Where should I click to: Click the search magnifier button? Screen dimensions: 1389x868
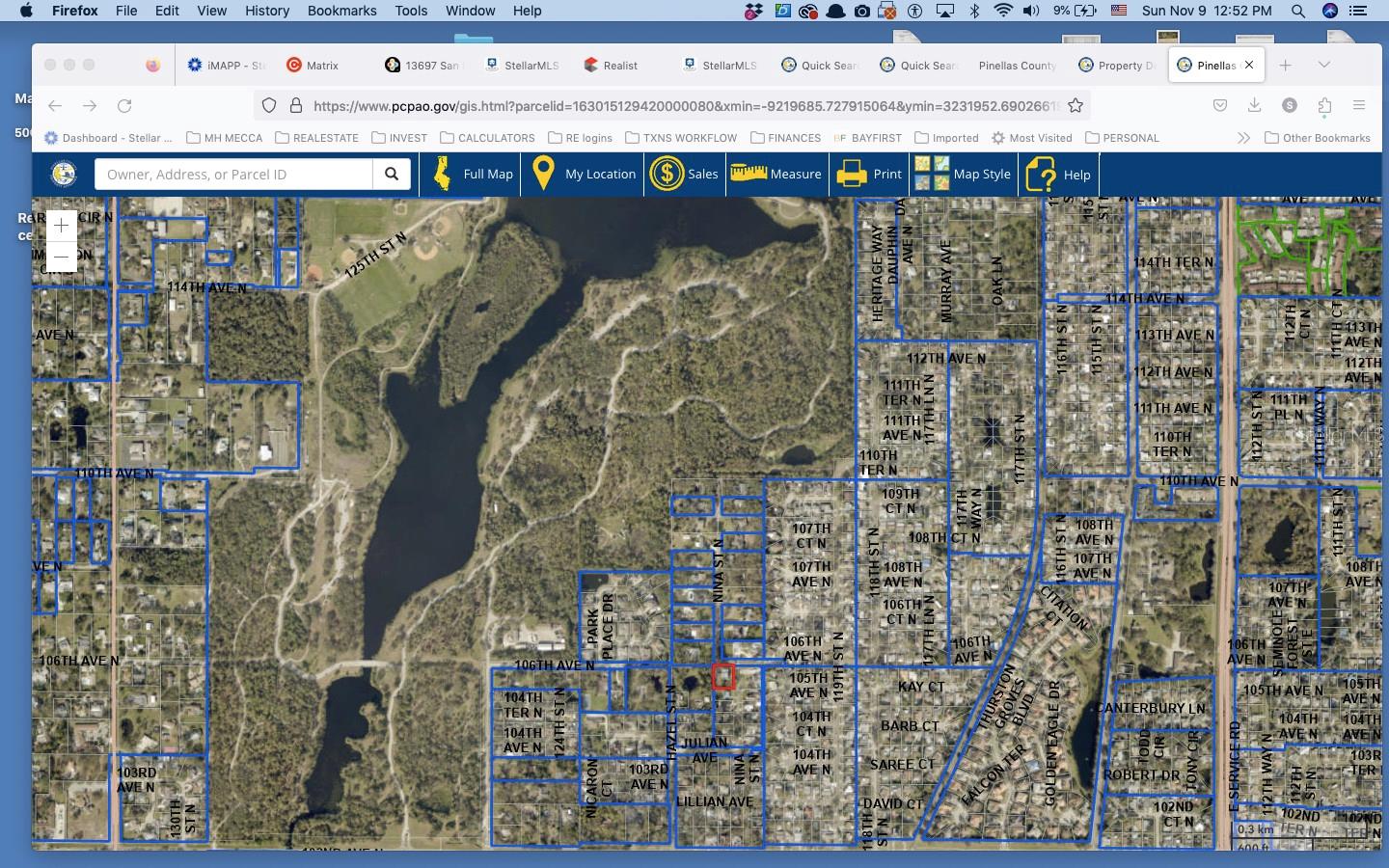tap(392, 175)
